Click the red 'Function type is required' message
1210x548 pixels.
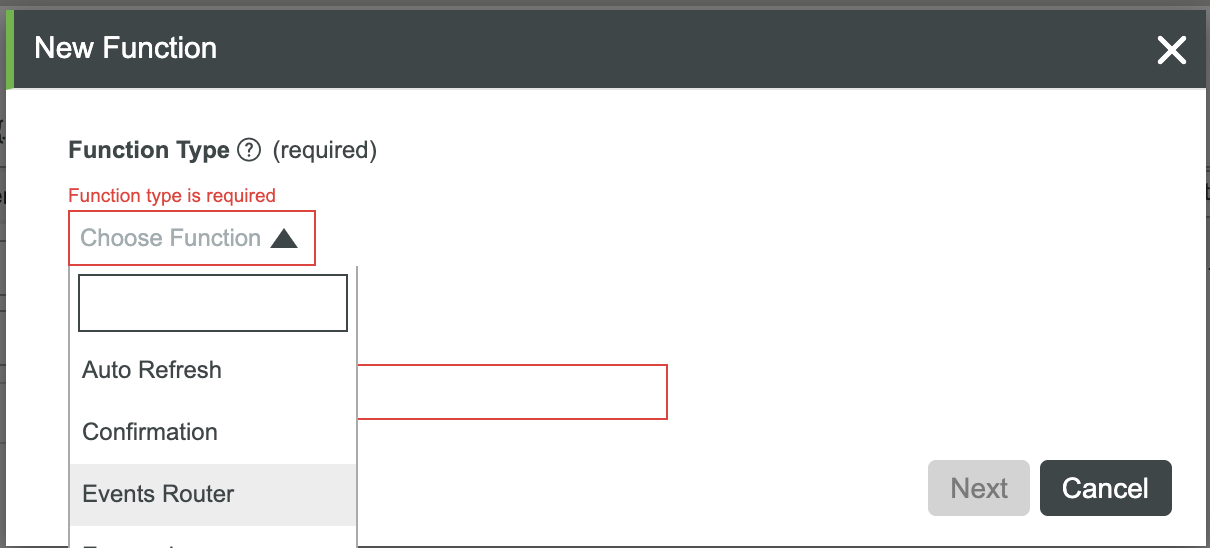(172, 195)
